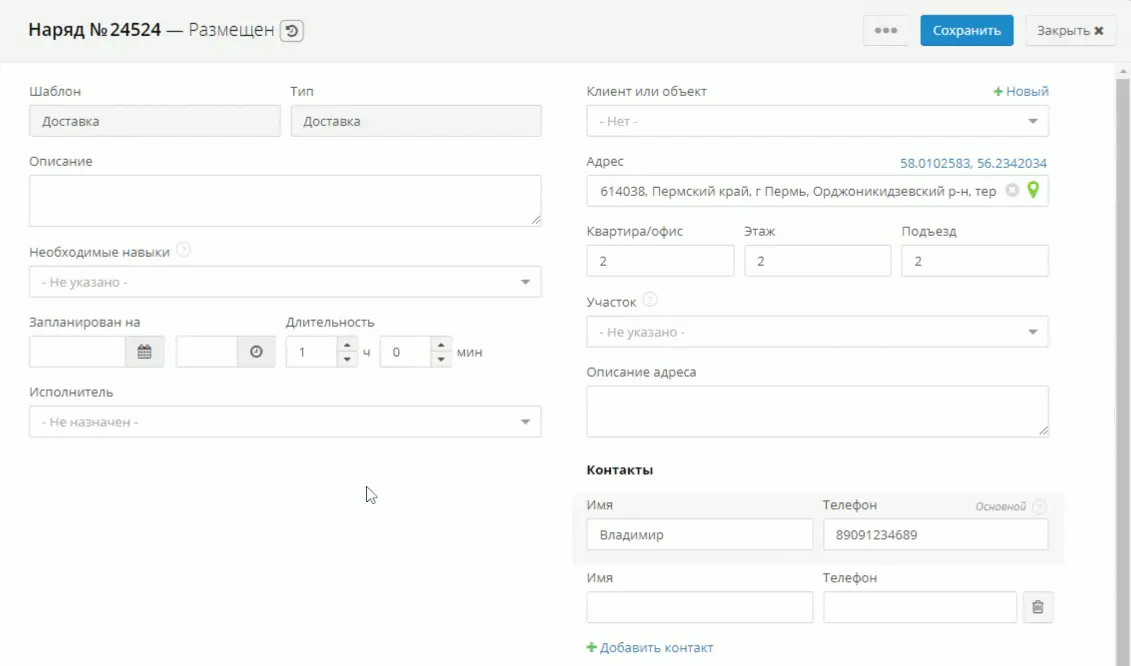Click the hours duration field

tap(312, 352)
